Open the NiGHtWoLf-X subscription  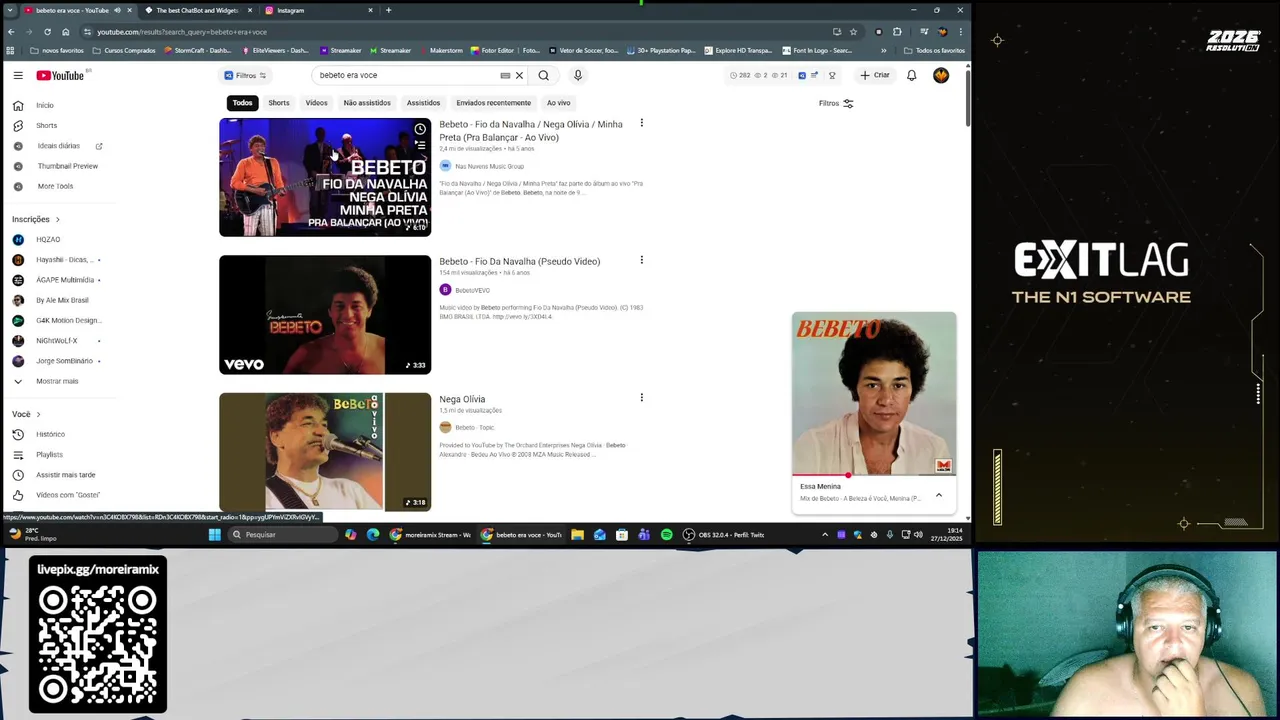pyautogui.click(x=56, y=340)
